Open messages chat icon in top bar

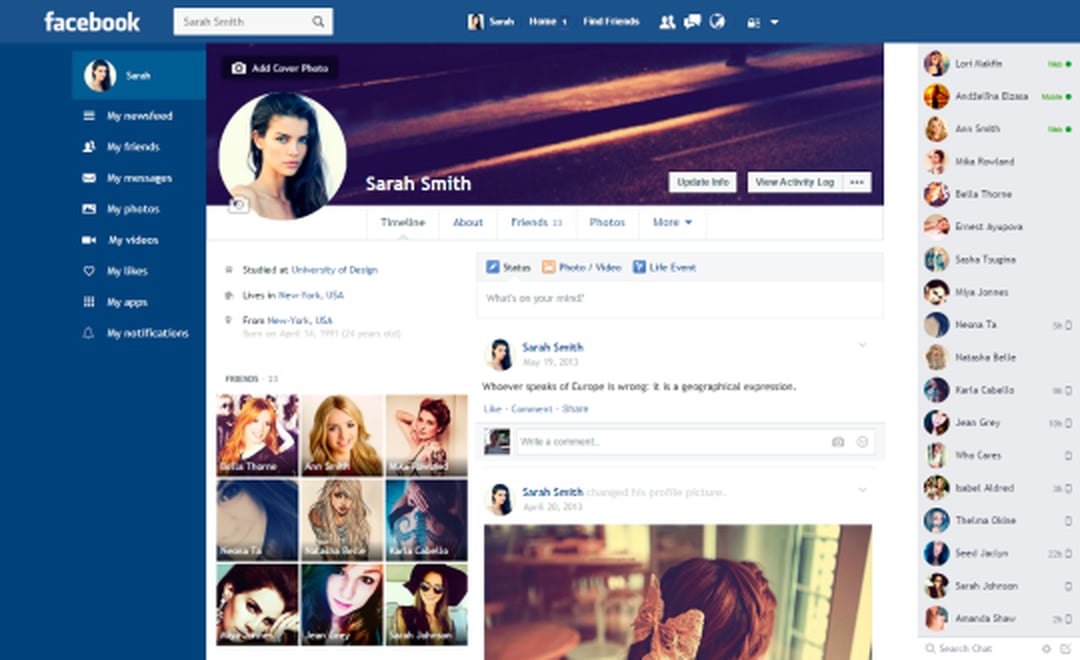pos(692,22)
